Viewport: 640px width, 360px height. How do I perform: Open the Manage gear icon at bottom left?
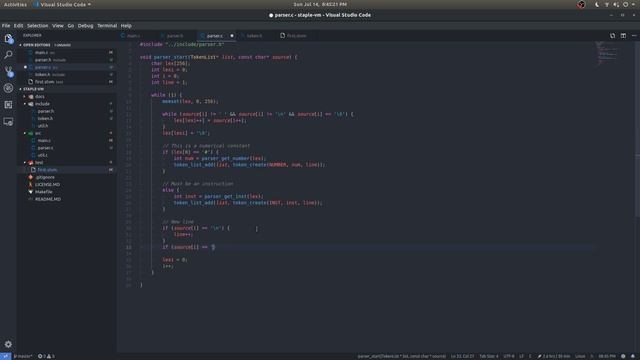8,344
